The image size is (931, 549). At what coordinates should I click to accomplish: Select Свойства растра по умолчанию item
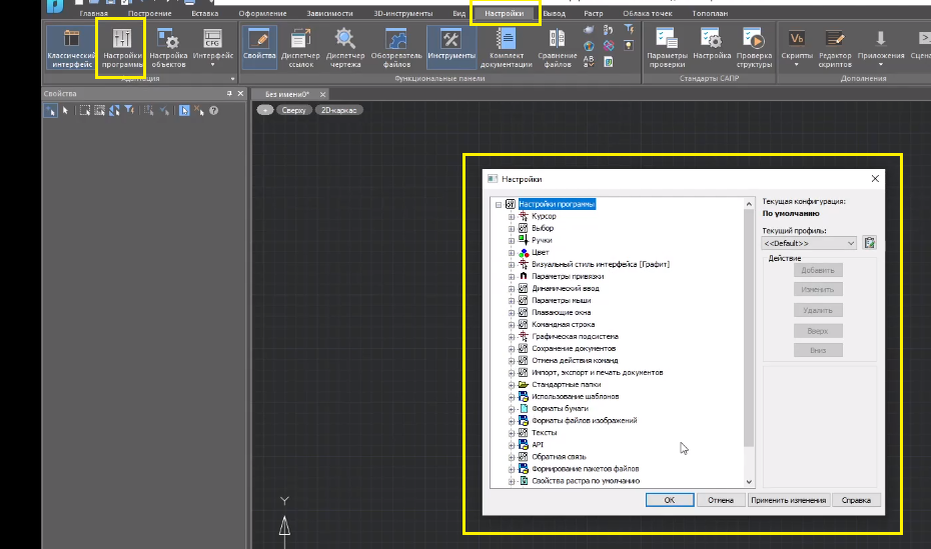pyautogui.click(x=585, y=481)
